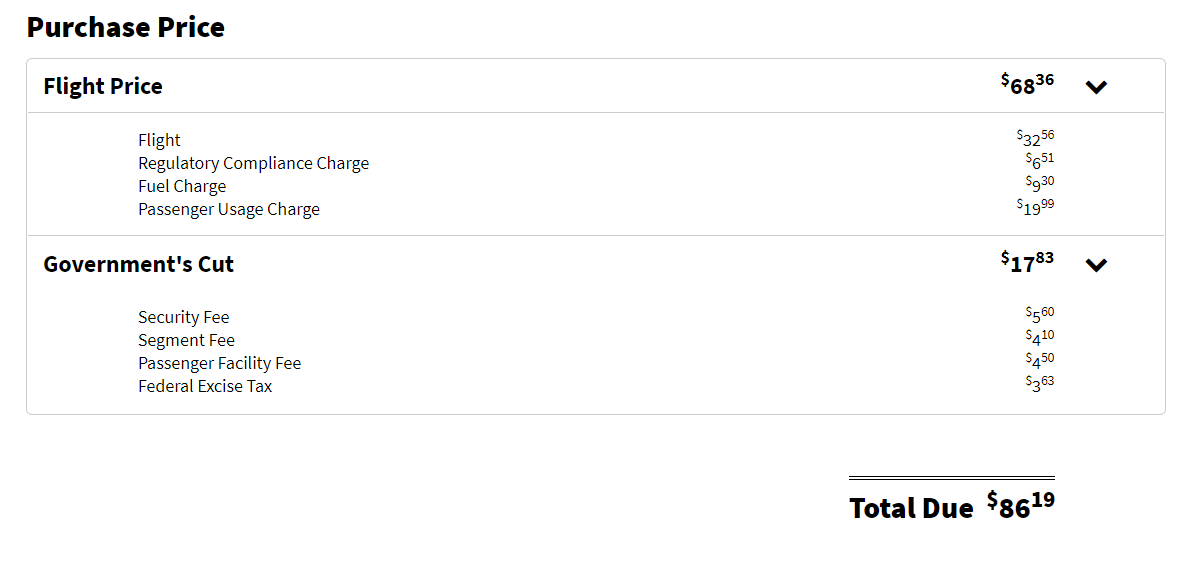The height and width of the screenshot is (566, 1204).
Task: Collapse the Flight Price chevron
Action: (x=1096, y=87)
